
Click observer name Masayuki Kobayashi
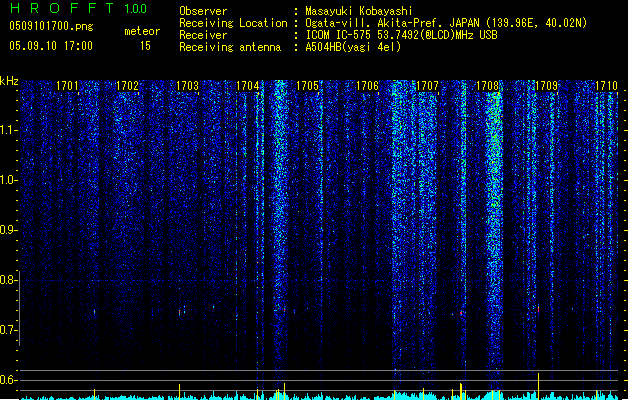coord(359,11)
